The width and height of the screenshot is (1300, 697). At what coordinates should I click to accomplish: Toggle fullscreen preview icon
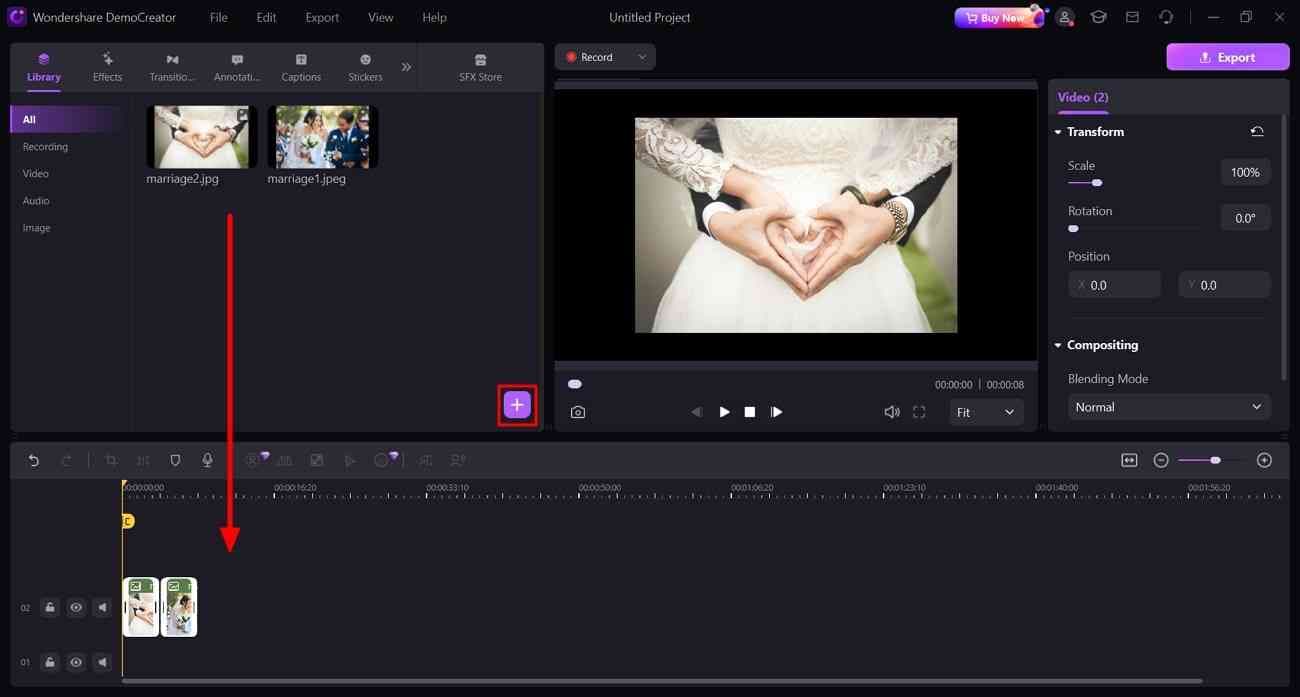pyautogui.click(x=919, y=412)
